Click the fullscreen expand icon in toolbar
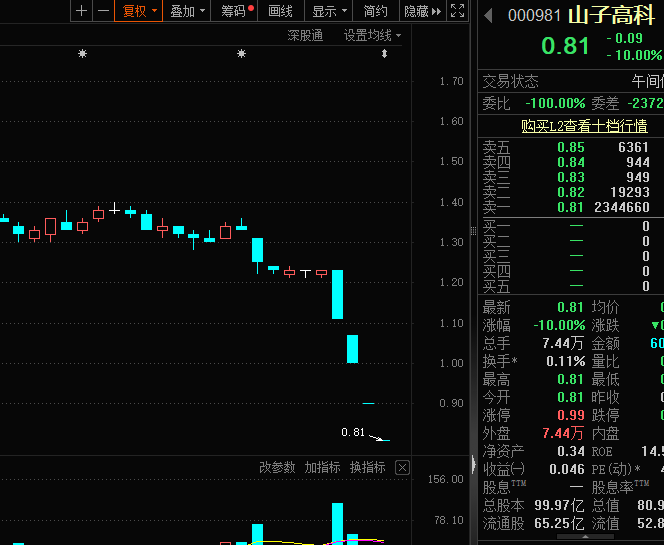Screen dimensions: 664x545 (x=457, y=11)
